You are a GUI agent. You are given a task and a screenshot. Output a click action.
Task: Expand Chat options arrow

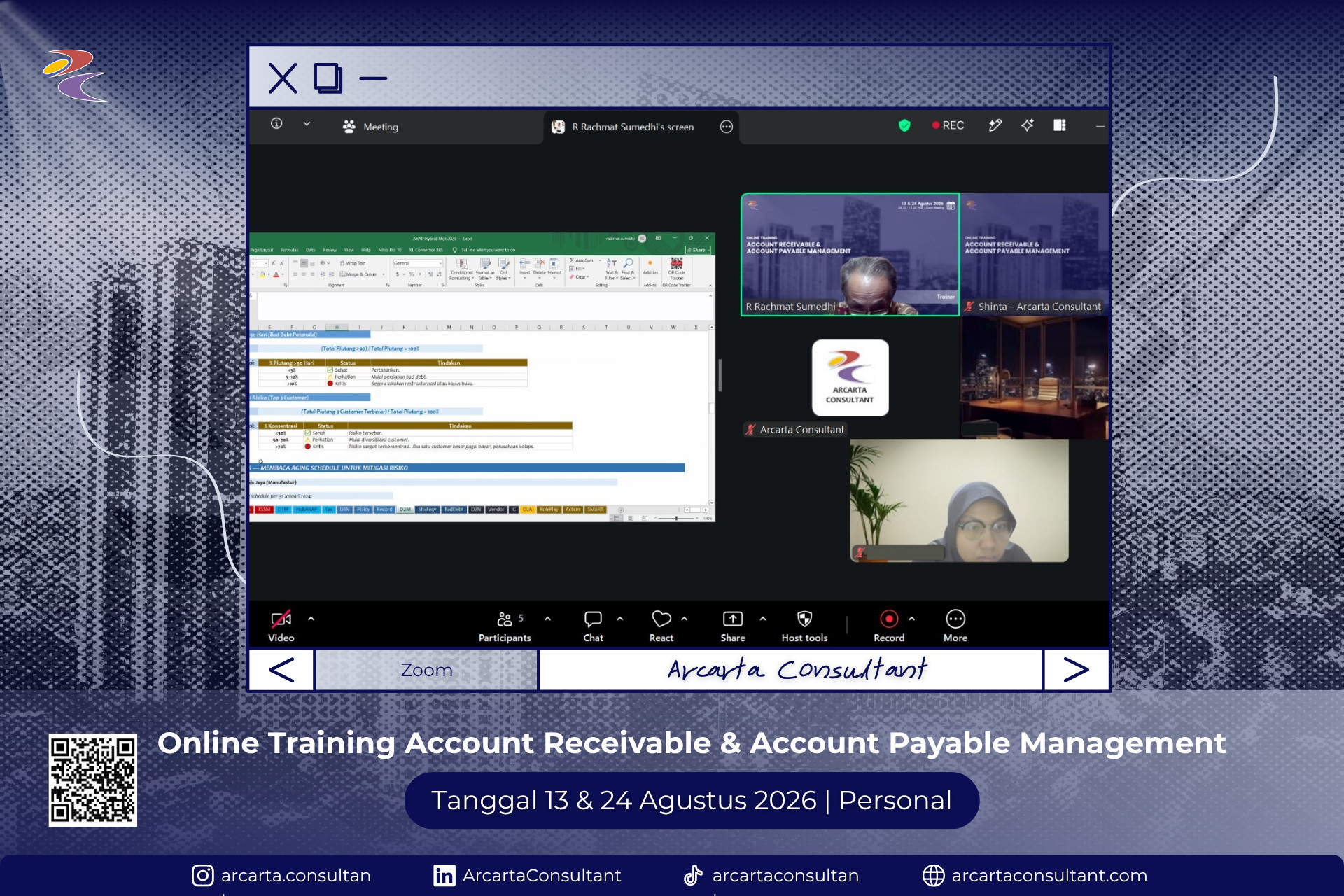tap(620, 619)
